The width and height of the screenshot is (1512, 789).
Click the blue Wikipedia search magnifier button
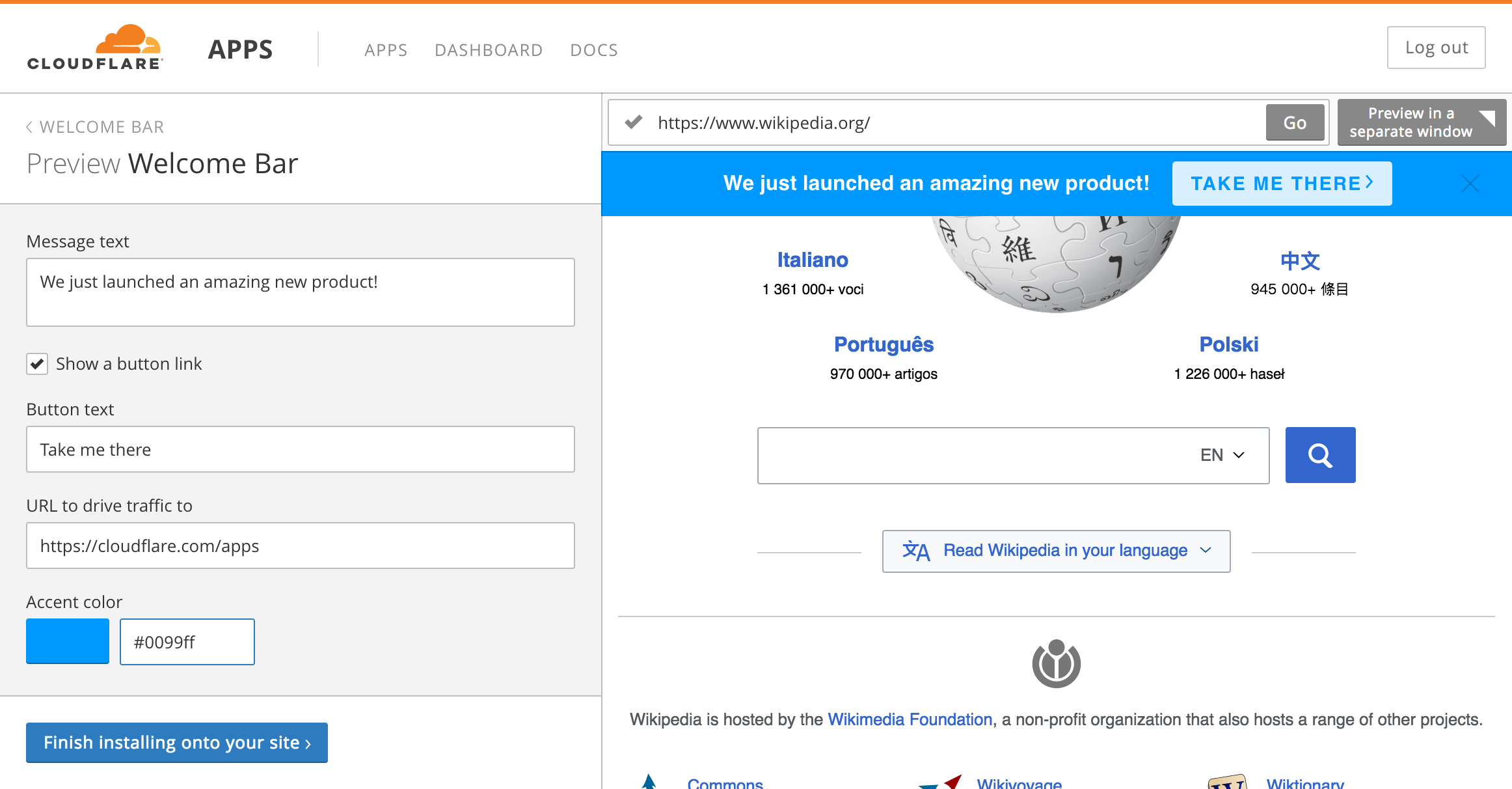pos(1320,455)
